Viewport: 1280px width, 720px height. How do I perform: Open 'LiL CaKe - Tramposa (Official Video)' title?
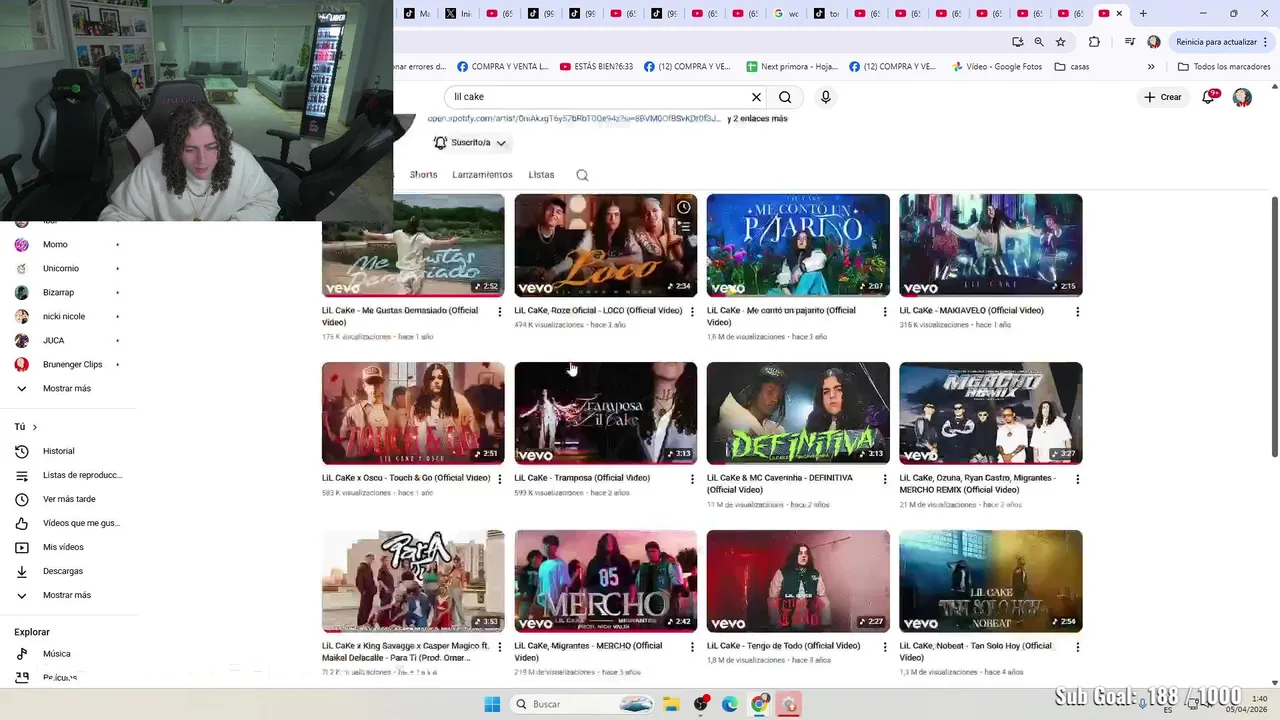point(582,478)
